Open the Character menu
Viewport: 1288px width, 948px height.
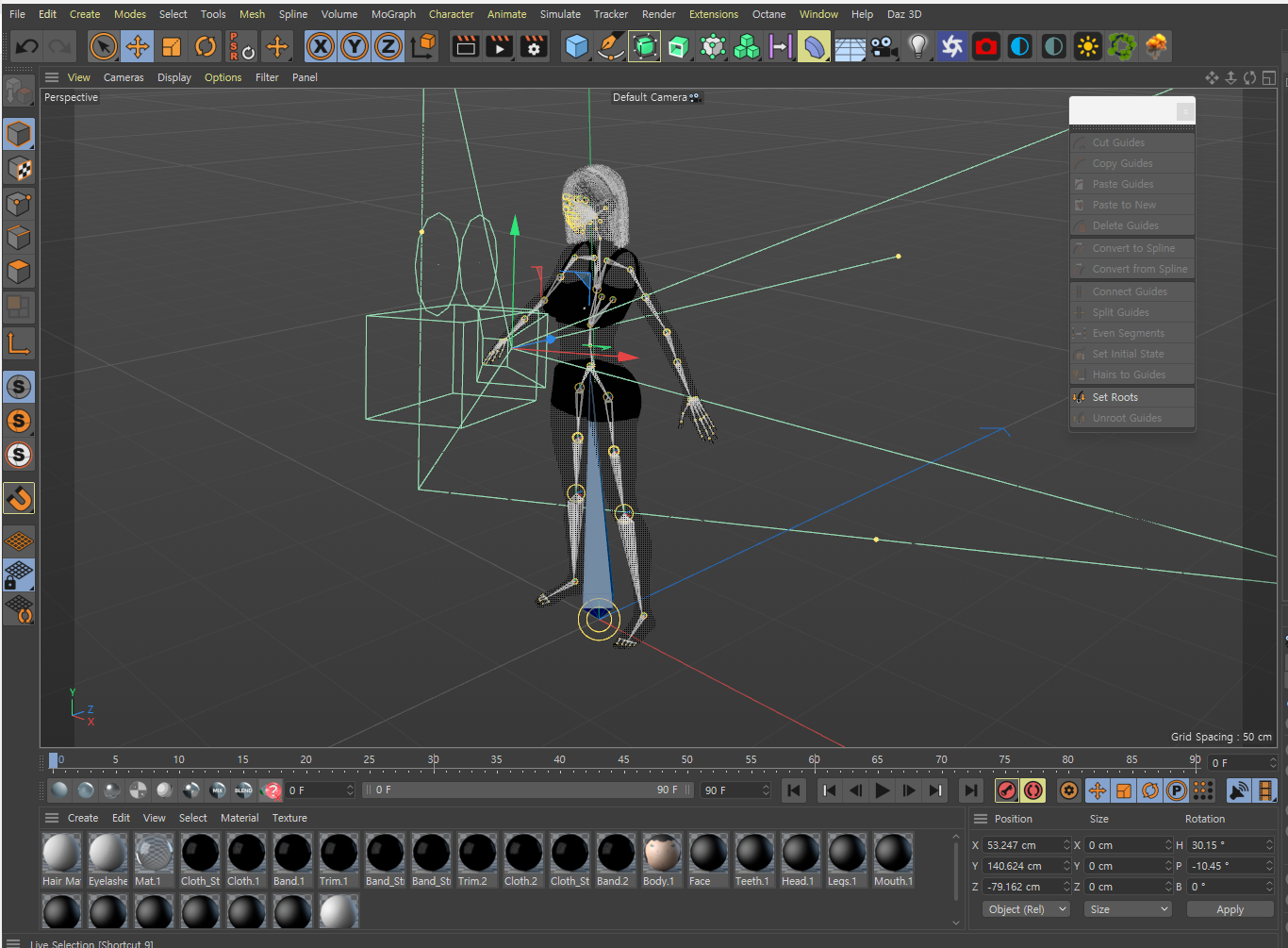tap(451, 14)
